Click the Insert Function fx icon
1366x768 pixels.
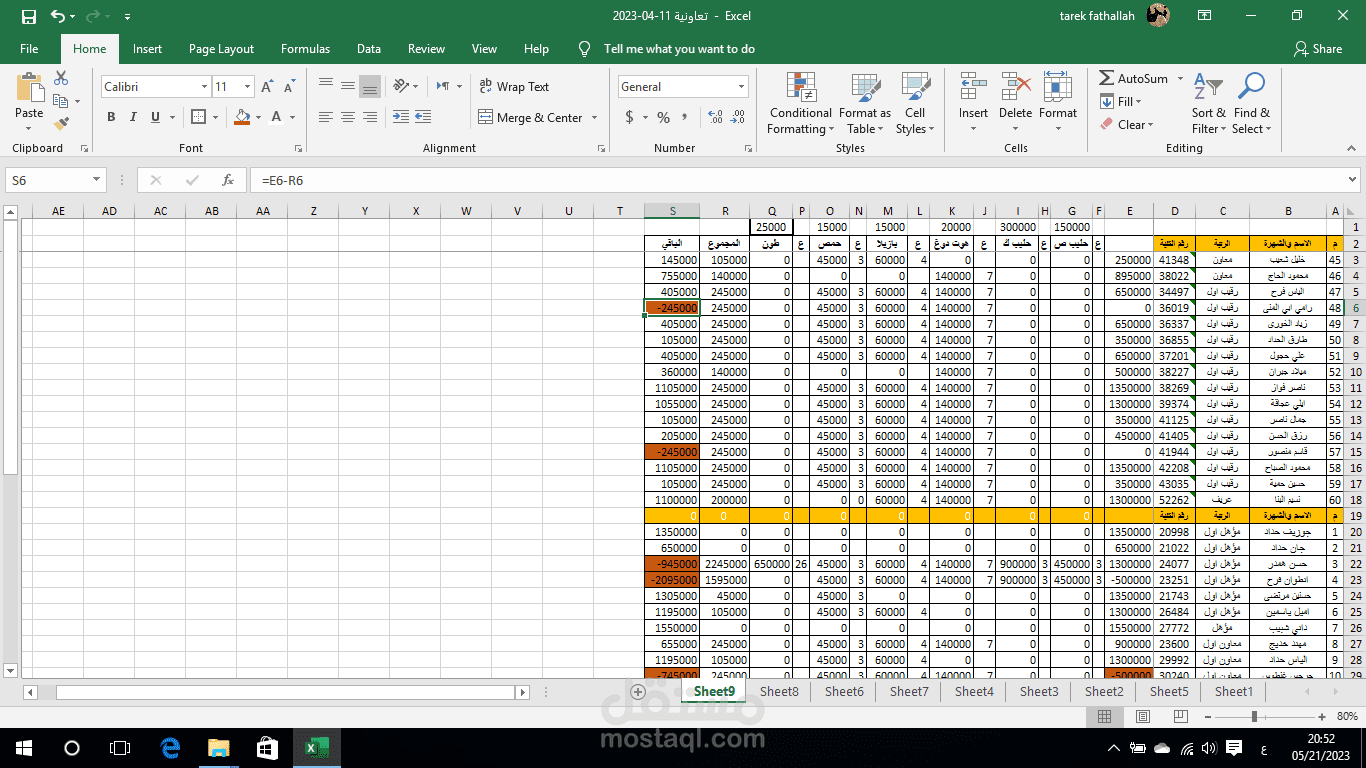228,180
